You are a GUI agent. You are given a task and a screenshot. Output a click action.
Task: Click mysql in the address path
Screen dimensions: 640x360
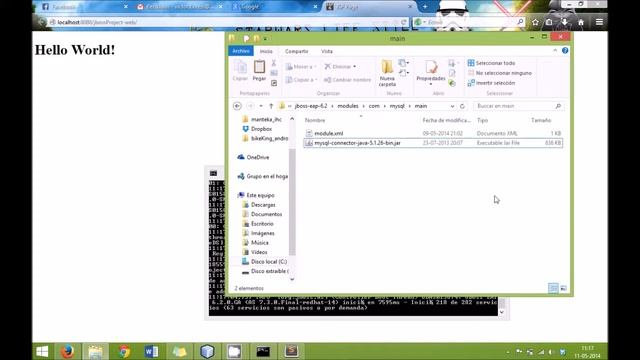pyautogui.click(x=397, y=106)
